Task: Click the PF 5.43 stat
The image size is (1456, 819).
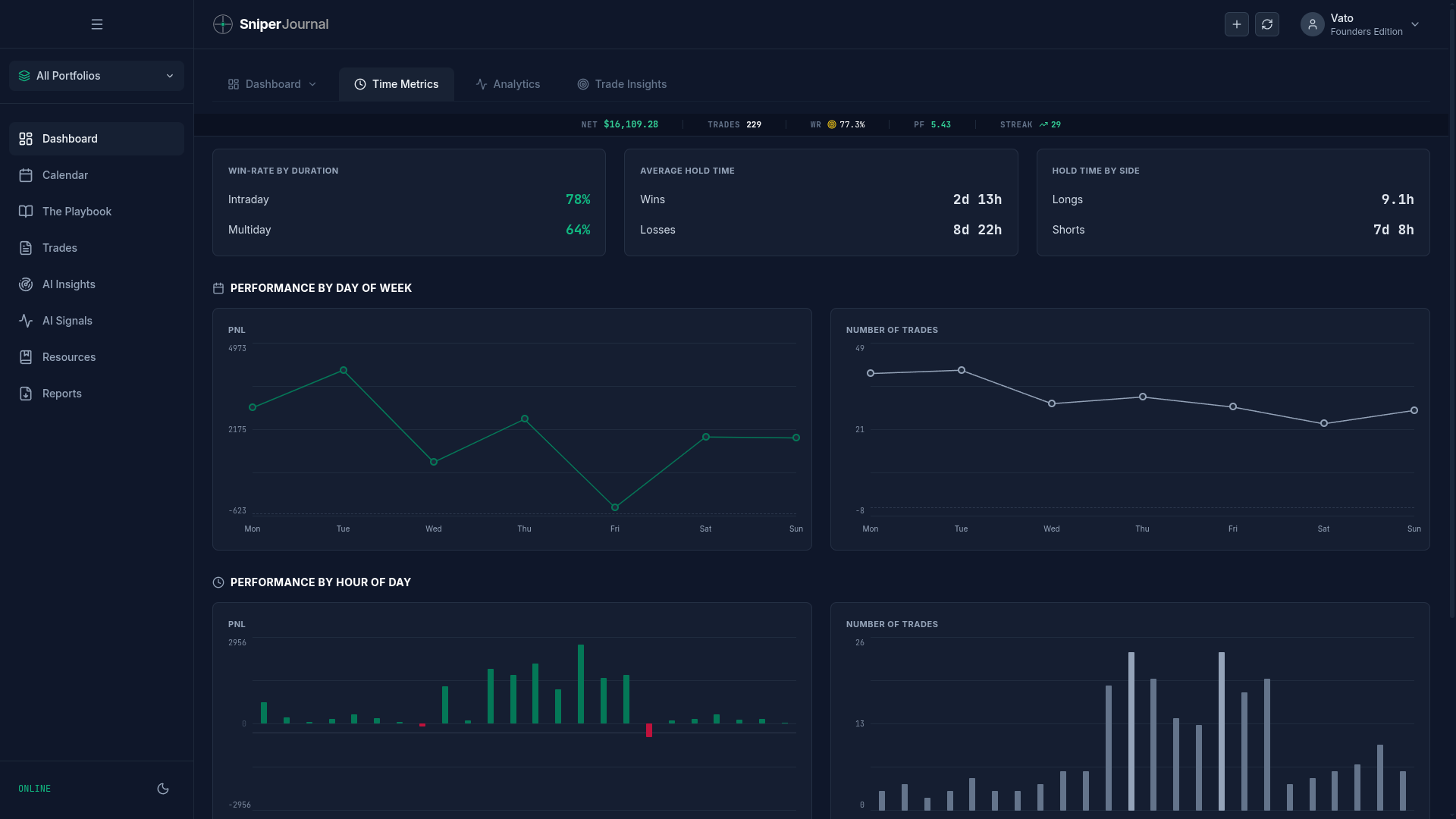Action: 932,124
